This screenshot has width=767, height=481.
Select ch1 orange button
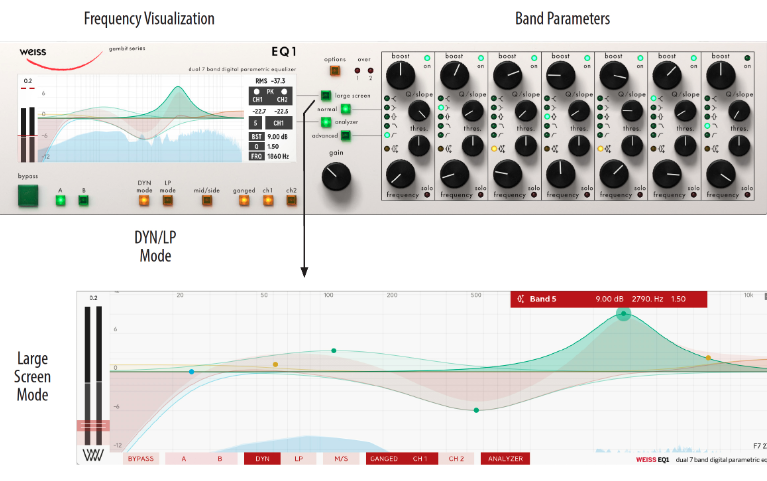[268, 200]
